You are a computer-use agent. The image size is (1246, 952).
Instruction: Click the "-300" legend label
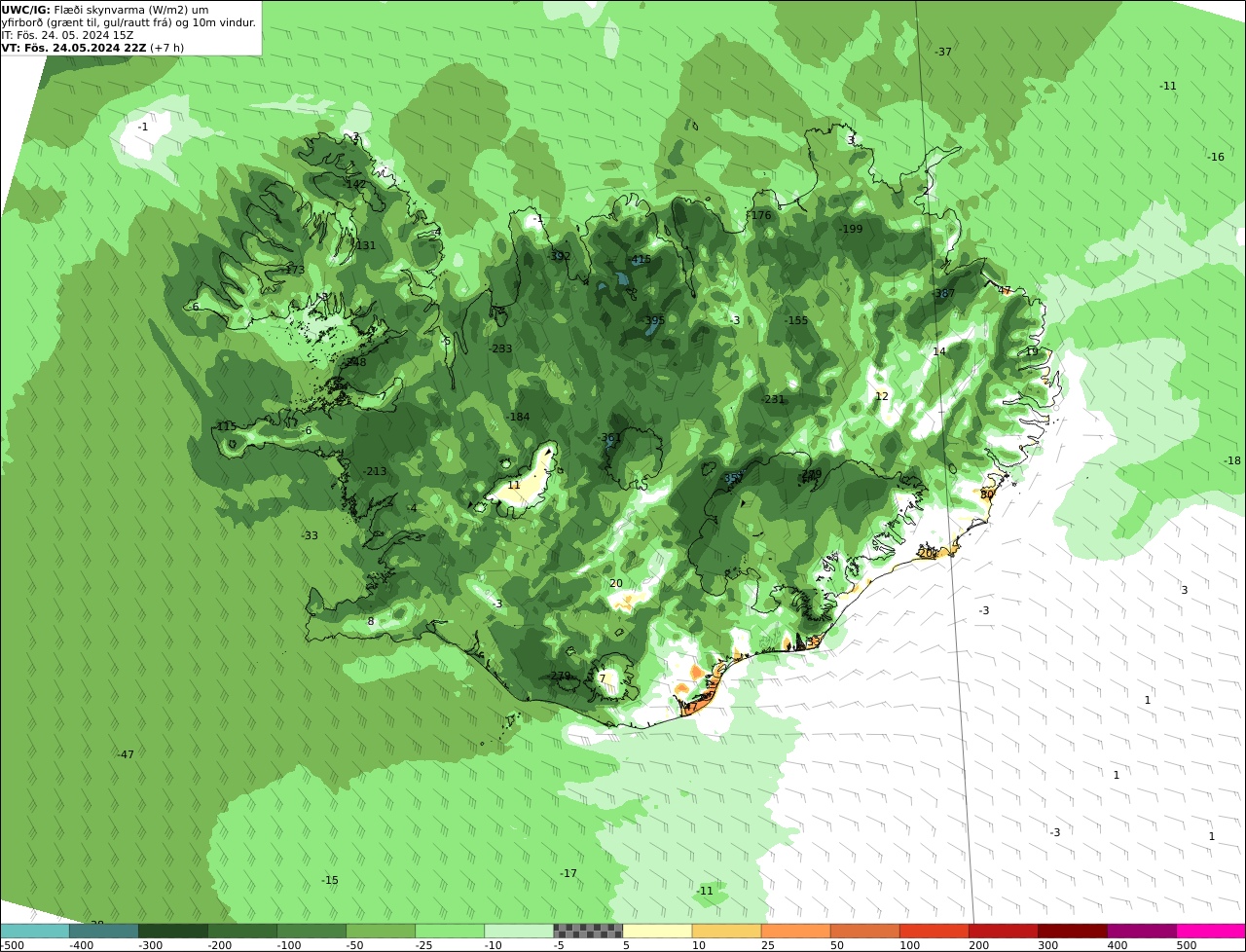click(x=151, y=945)
